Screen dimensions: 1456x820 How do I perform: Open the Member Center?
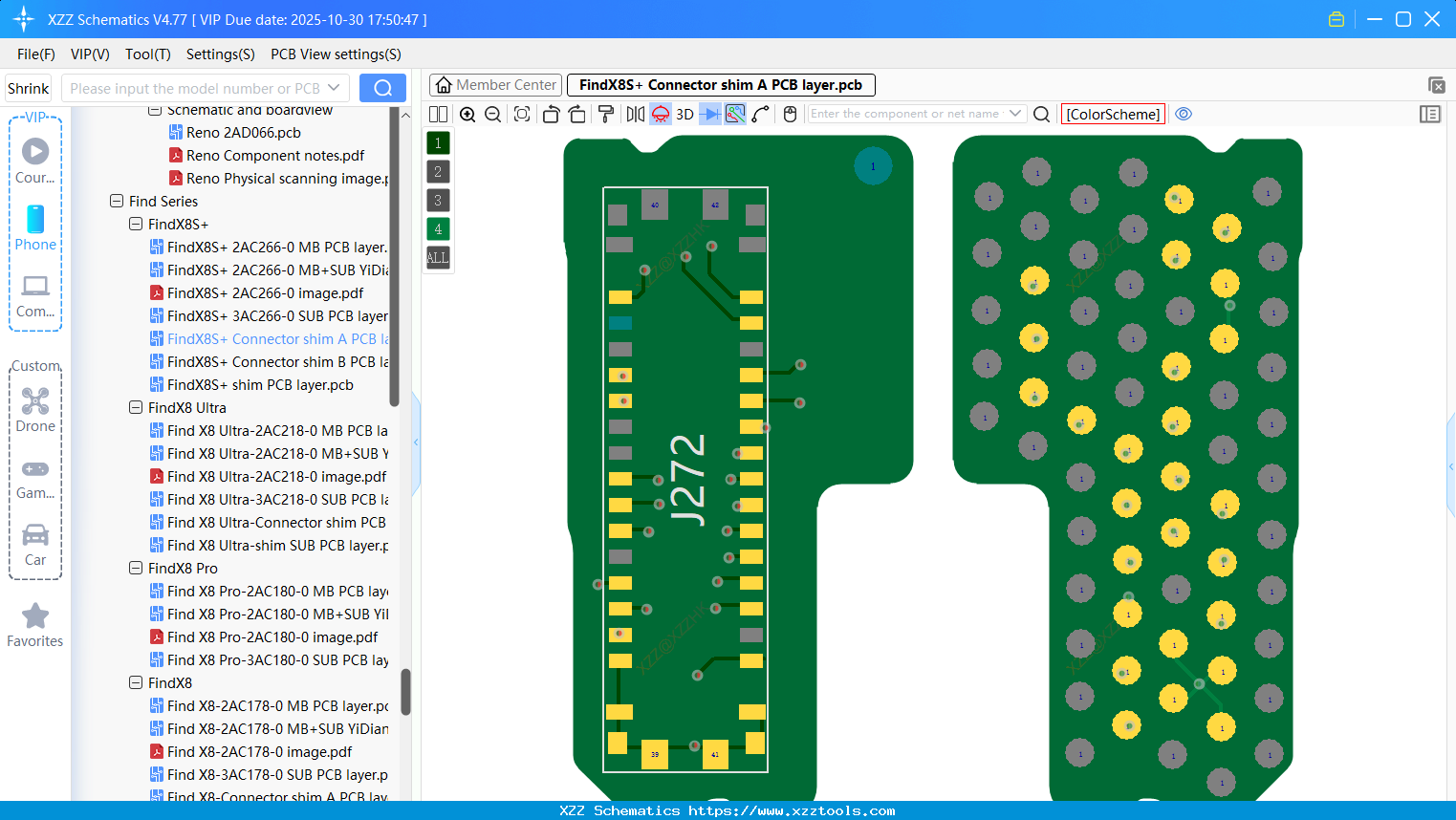click(x=495, y=84)
